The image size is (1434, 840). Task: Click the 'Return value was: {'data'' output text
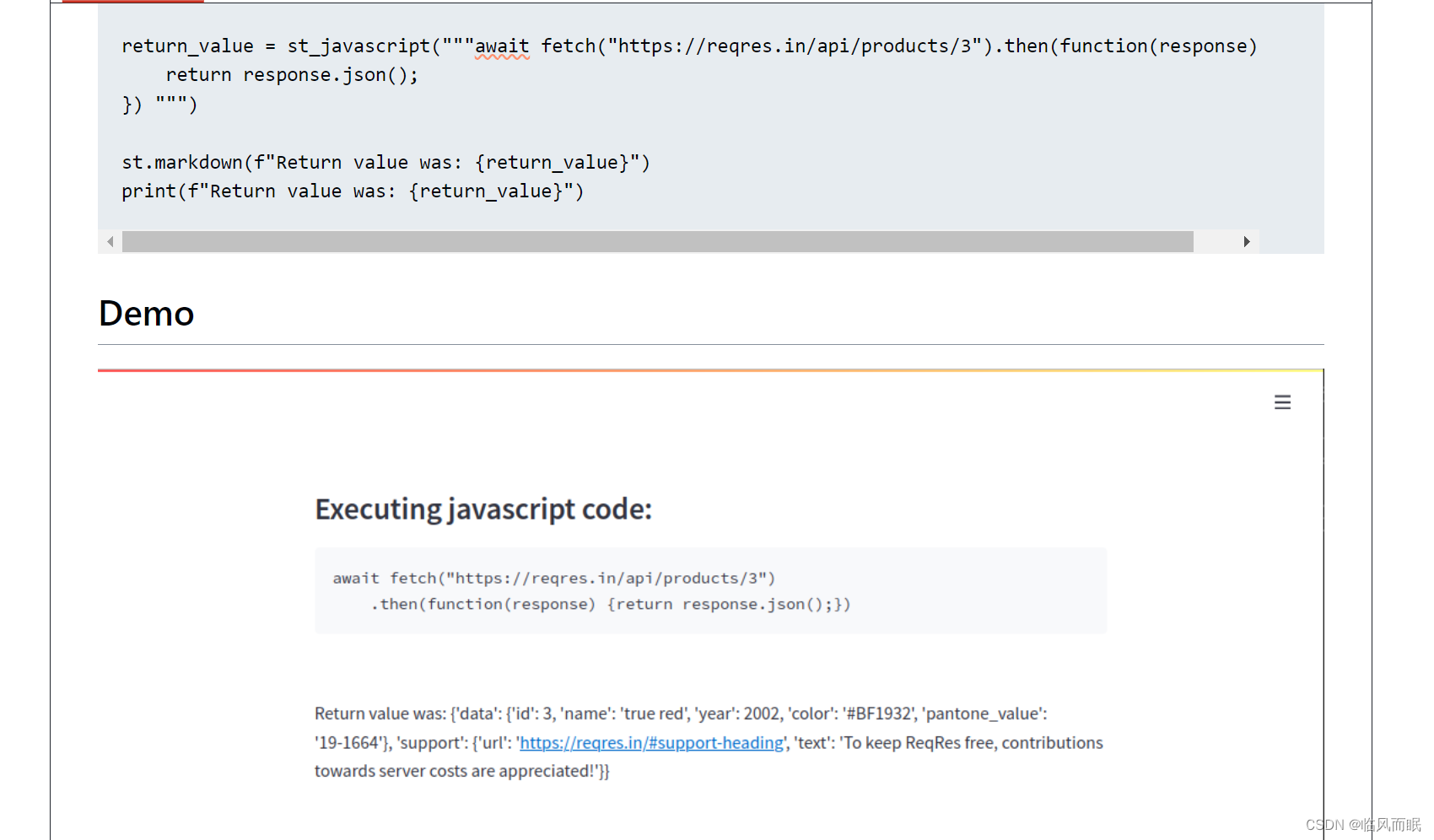pyautogui.click(x=681, y=713)
